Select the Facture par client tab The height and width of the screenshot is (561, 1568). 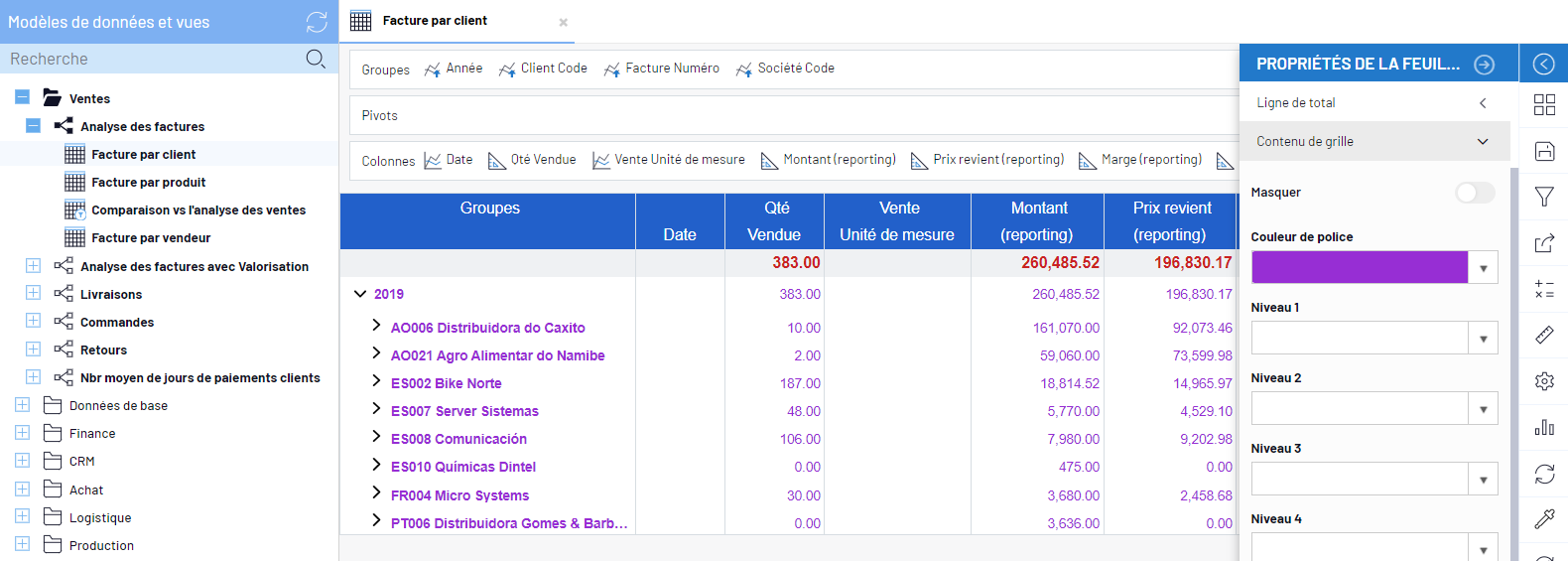coord(435,21)
